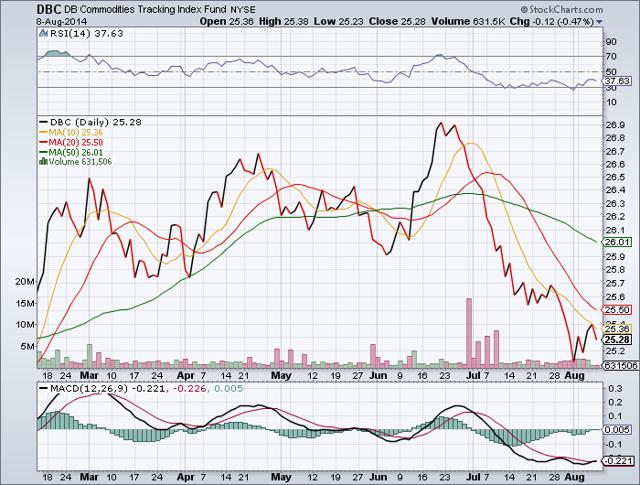Image resolution: width=640 pixels, height=485 pixels.
Task: Click the 37.63 RSI value tag on right axis
Action: pos(618,80)
